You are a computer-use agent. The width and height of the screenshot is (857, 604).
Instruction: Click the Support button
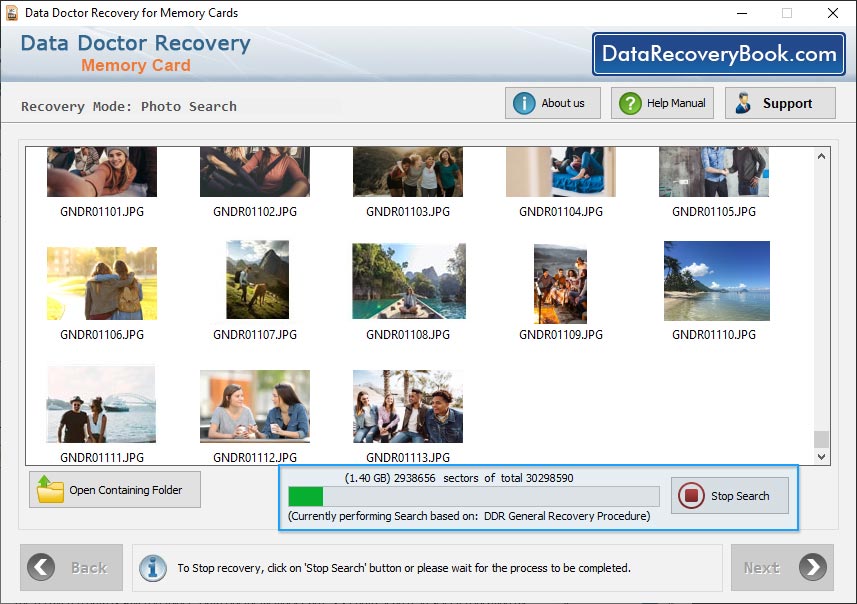[780, 103]
